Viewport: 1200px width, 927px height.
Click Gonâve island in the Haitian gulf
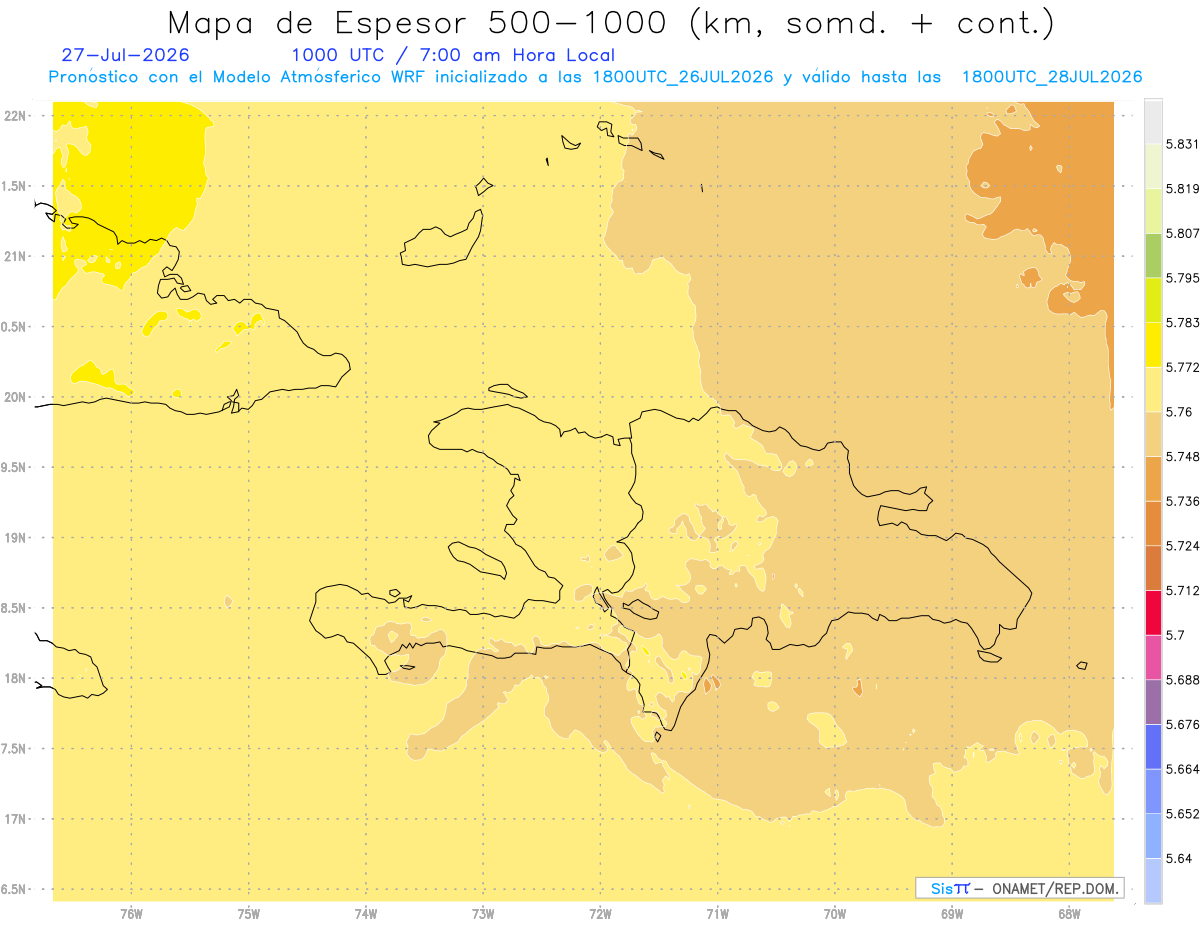point(476,560)
